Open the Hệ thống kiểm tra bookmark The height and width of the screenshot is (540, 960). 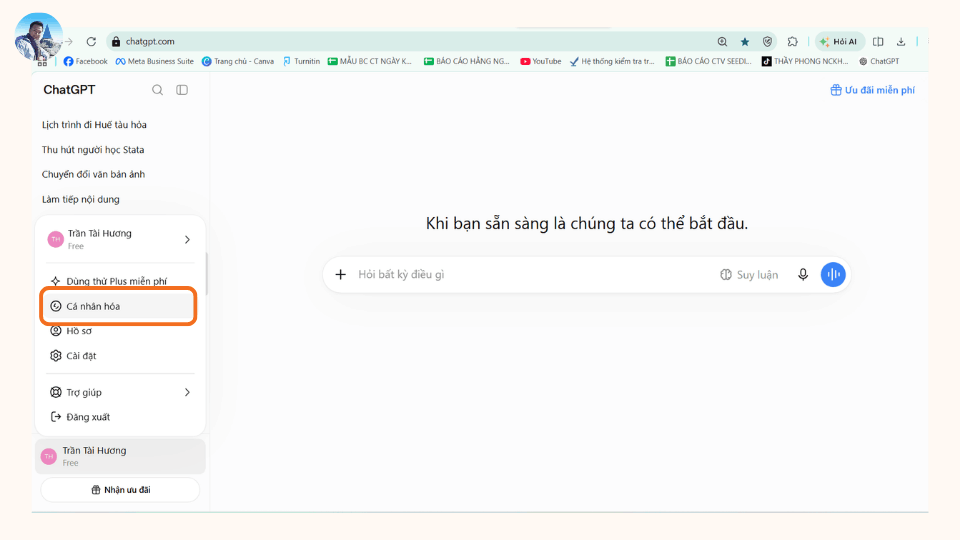click(612, 61)
